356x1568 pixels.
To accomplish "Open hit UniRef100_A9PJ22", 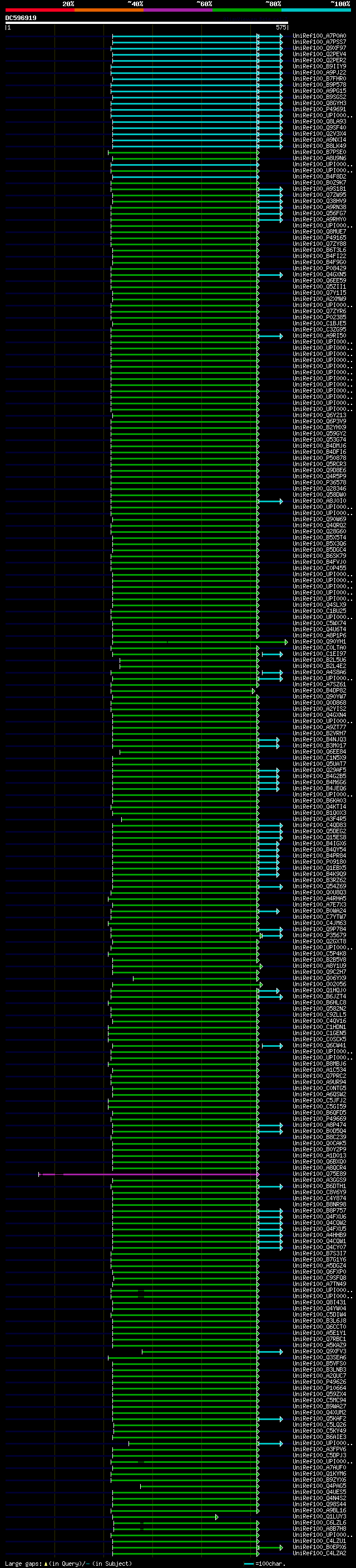I will point(319,72).
